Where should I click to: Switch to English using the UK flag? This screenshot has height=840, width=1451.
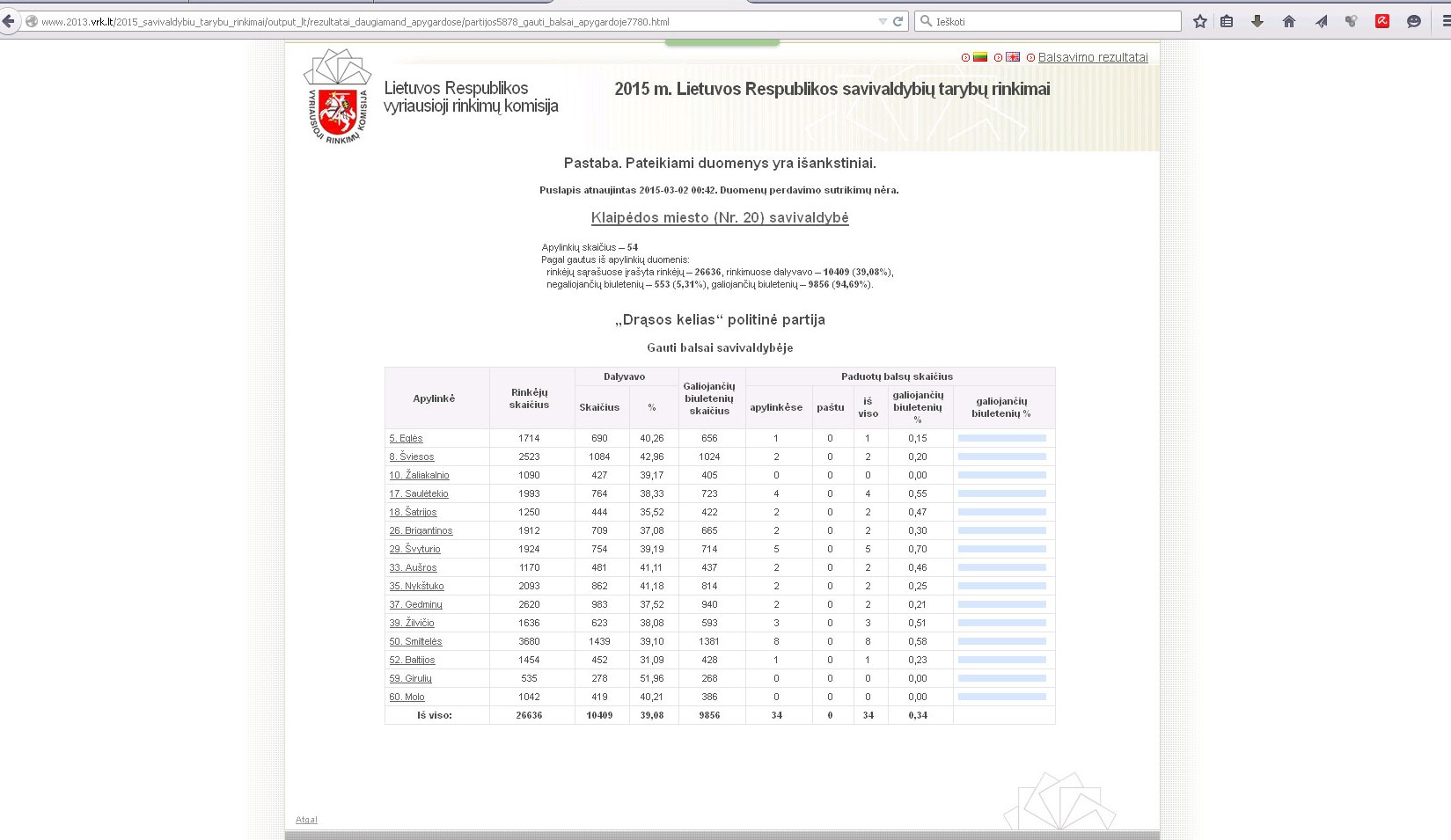tap(1013, 57)
